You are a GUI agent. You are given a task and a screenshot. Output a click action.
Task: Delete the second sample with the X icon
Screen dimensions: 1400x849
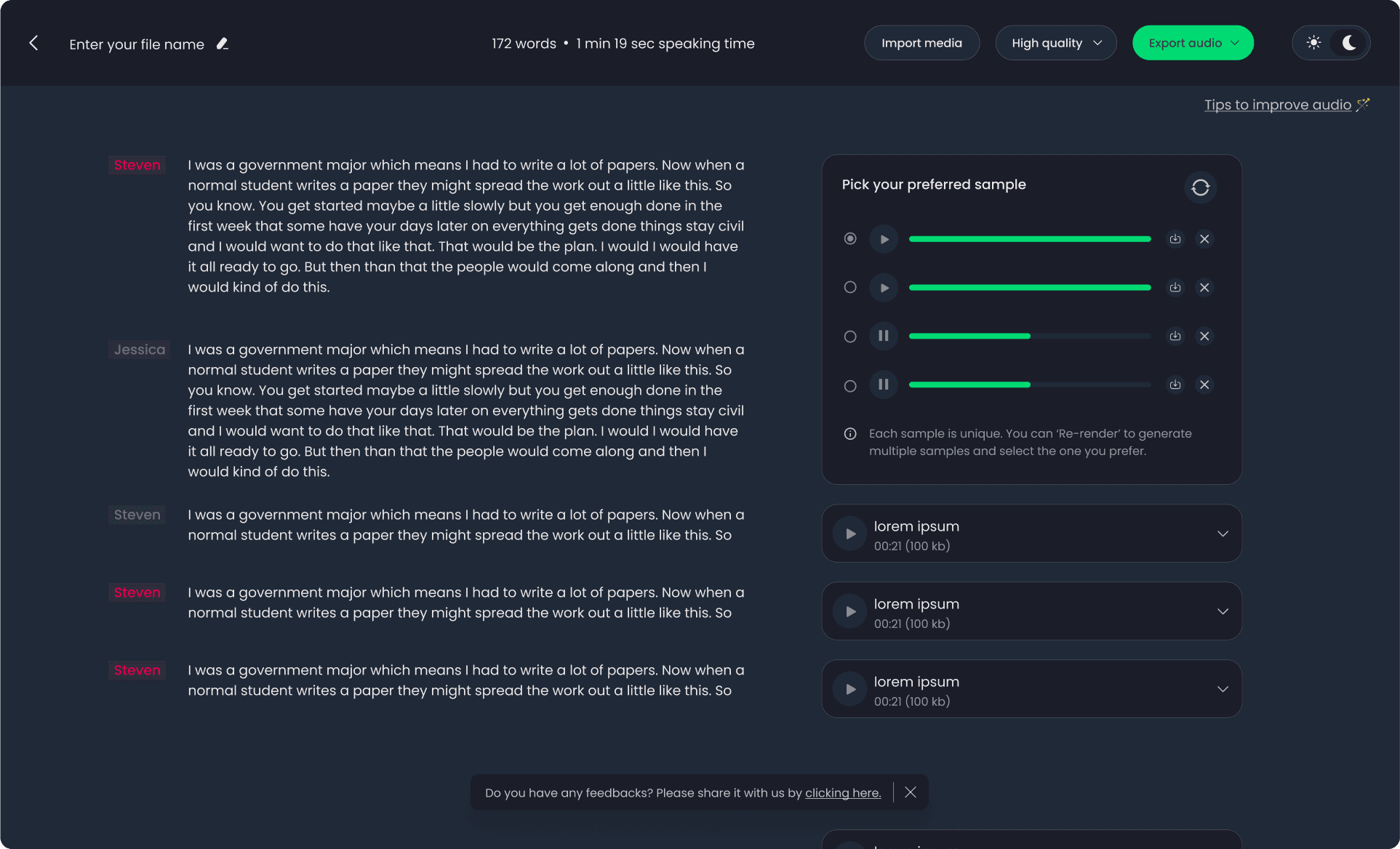(x=1204, y=287)
